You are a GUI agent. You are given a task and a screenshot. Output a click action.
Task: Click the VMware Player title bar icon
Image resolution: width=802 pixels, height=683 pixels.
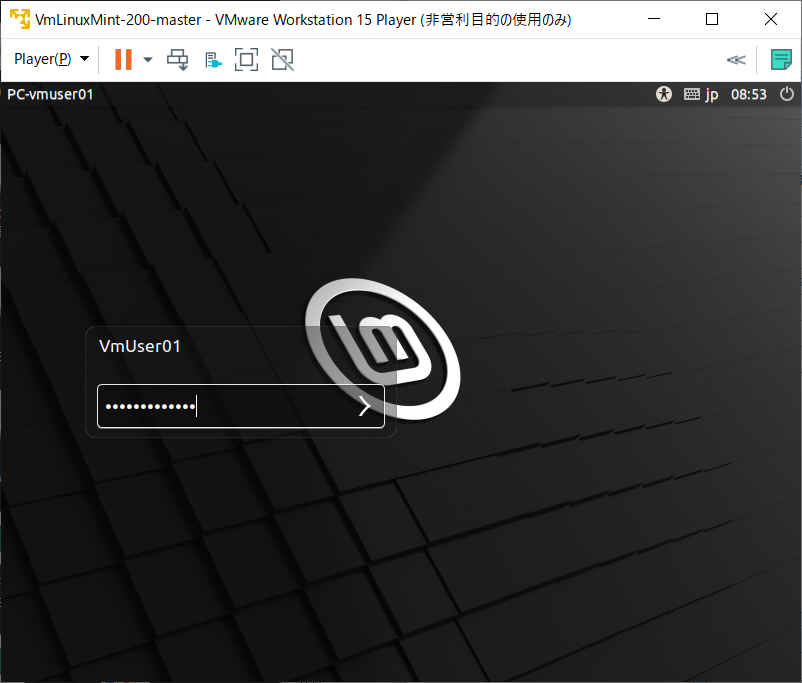(x=20, y=19)
